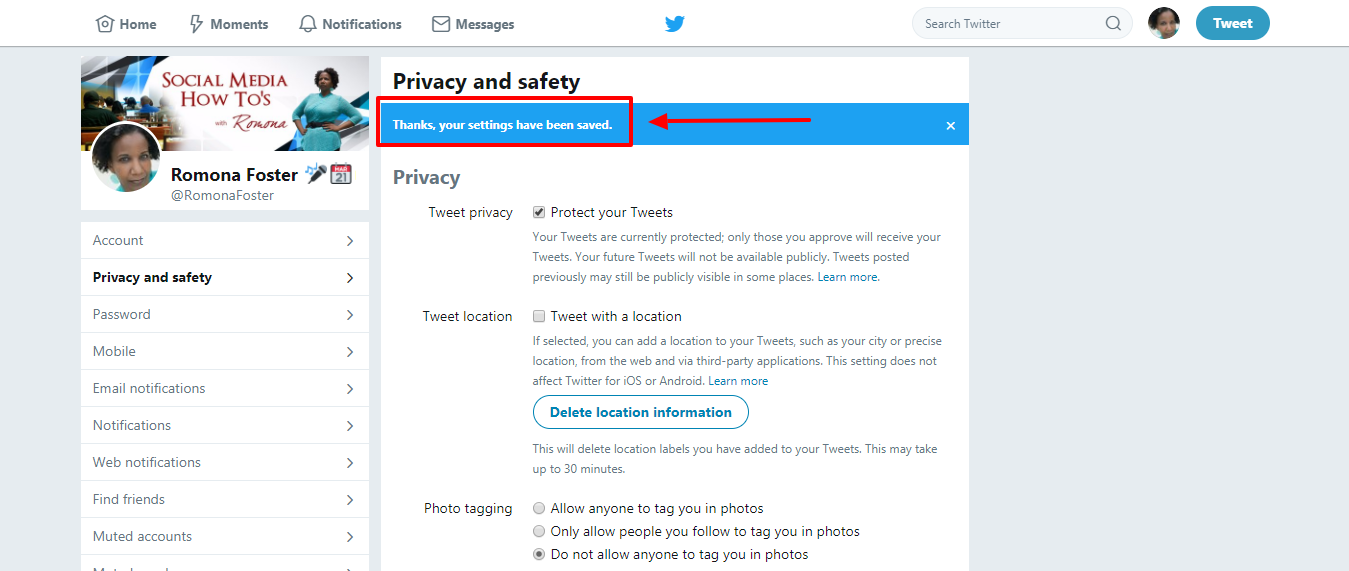Expand Email notifications row
The height and width of the screenshot is (571, 1349).
click(x=225, y=389)
